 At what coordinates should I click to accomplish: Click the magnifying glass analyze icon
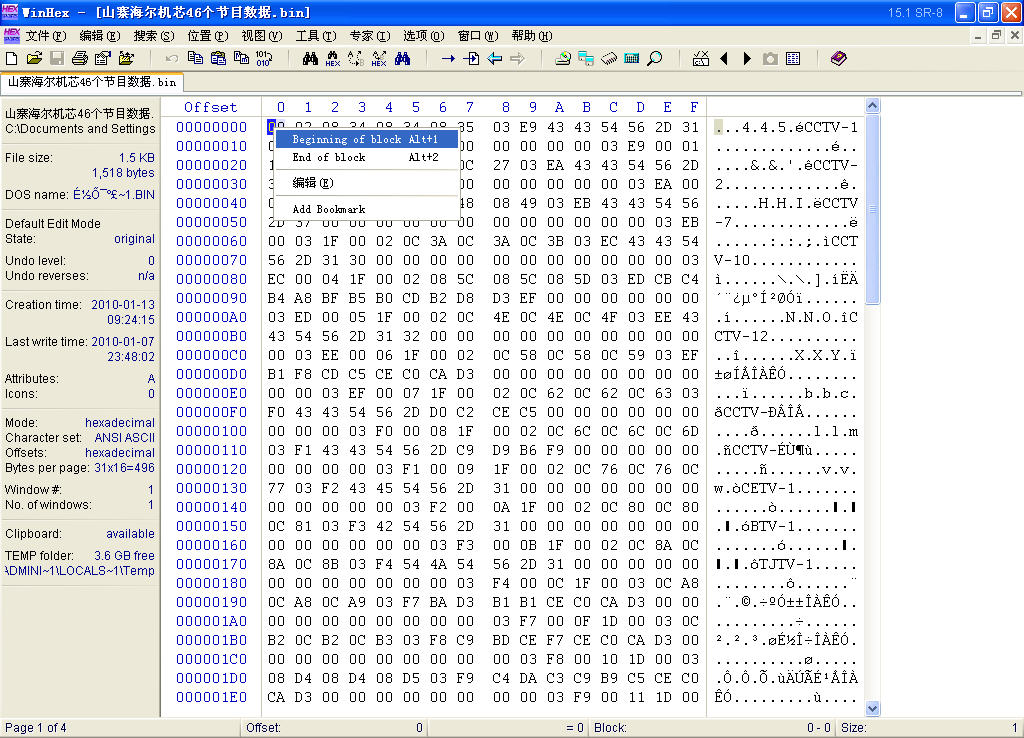654,59
